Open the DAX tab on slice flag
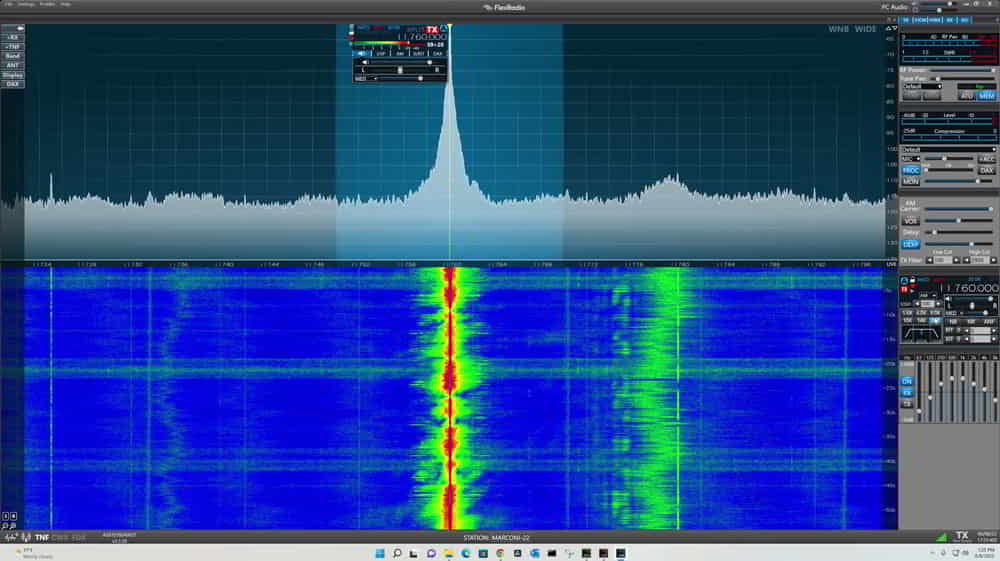The width and height of the screenshot is (1000, 561). (x=438, y=54)
